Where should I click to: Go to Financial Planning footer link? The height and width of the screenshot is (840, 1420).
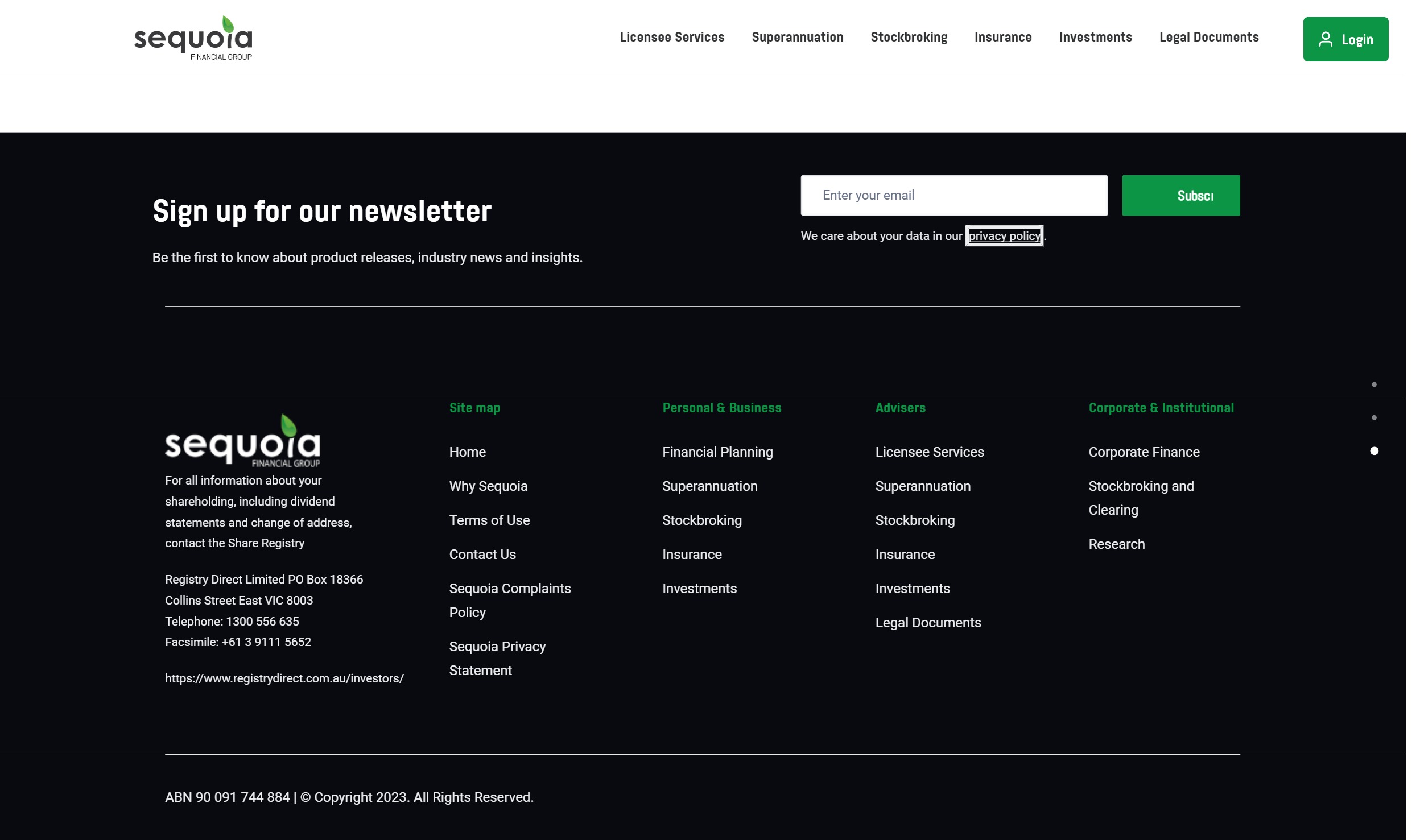[717, 452]
